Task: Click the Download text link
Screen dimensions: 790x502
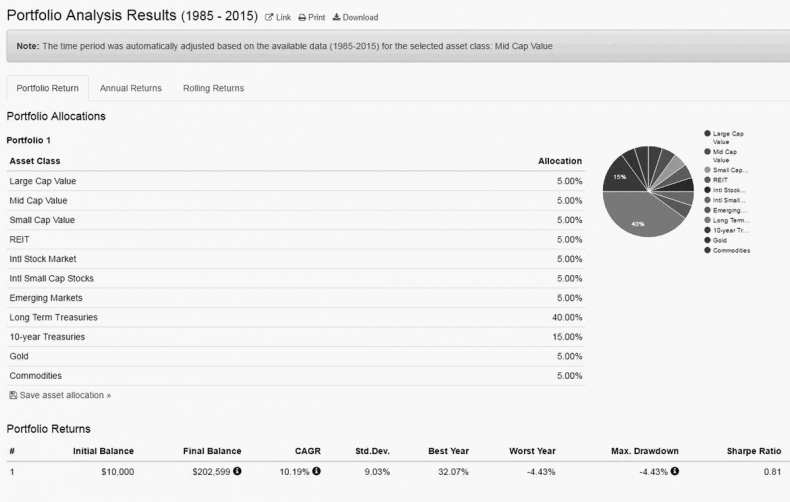Action: [360, 18]
